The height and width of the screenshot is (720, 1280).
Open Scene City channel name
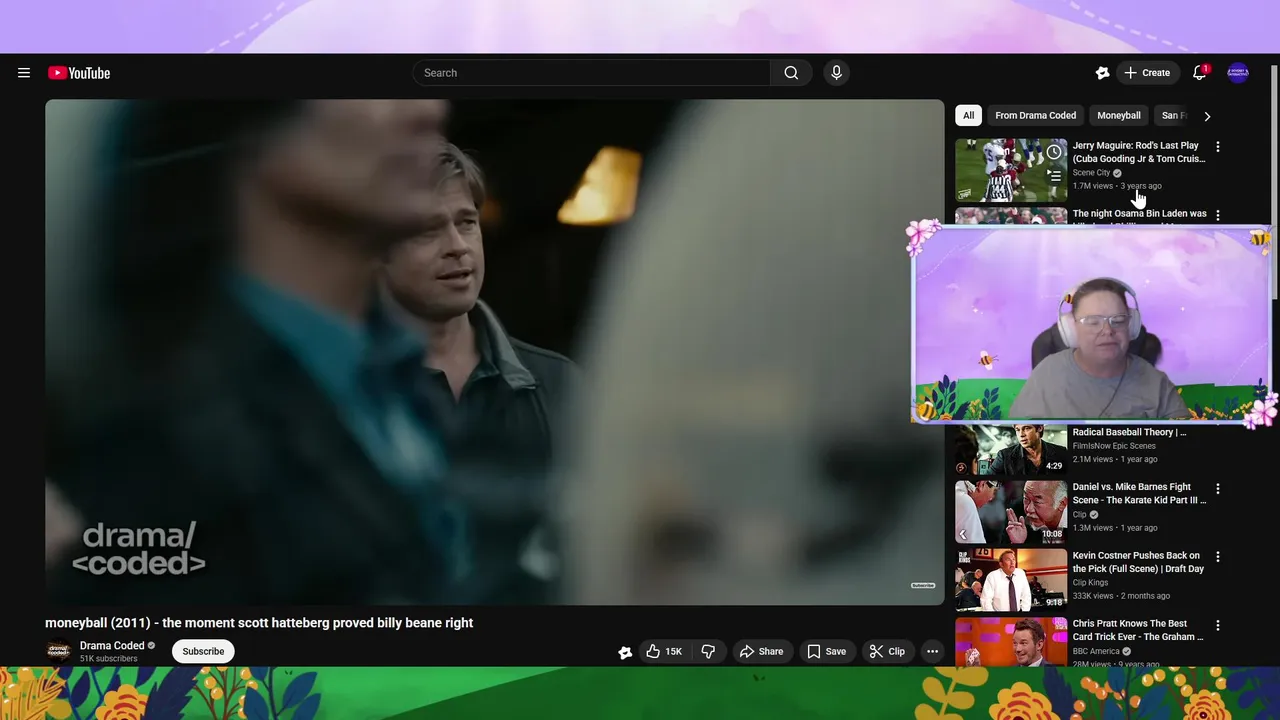[1091, 173]
